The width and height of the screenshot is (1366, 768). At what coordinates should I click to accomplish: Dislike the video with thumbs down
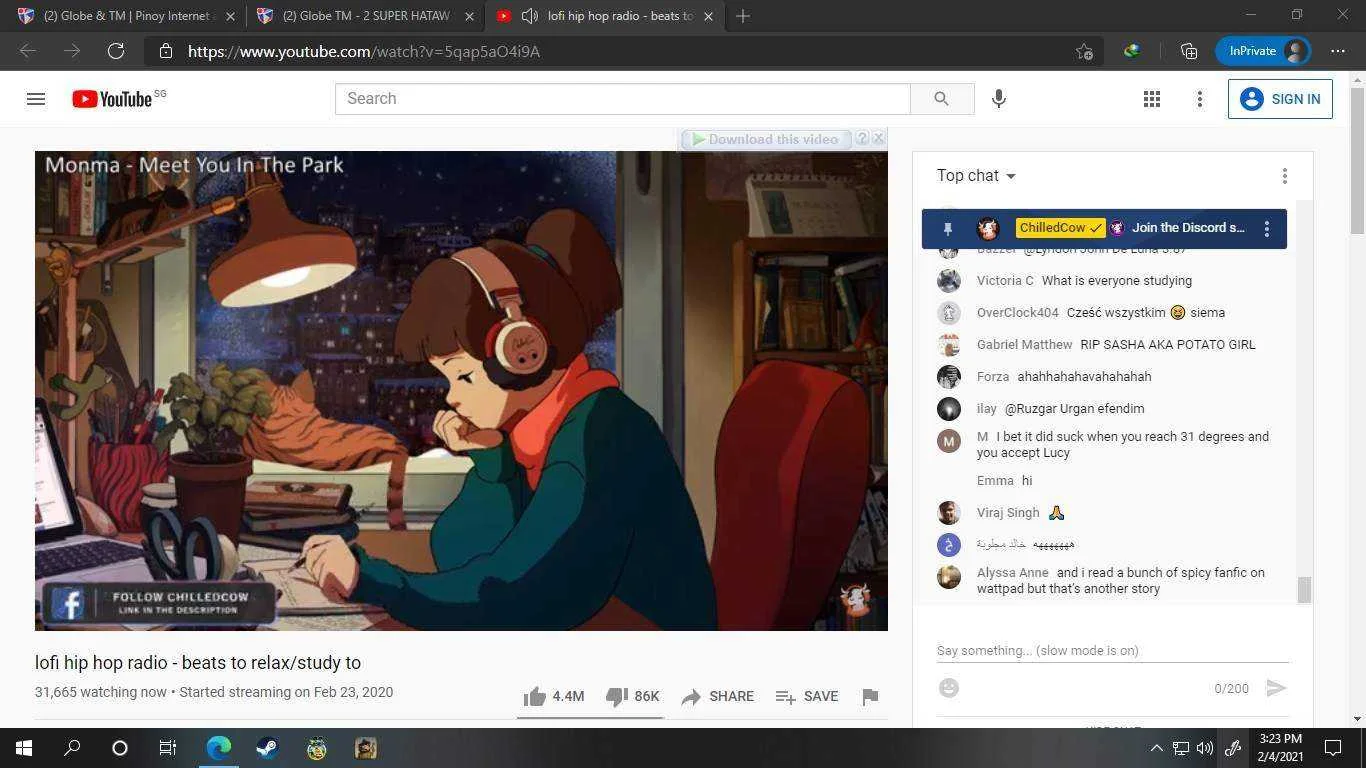[x=632, y=696]
